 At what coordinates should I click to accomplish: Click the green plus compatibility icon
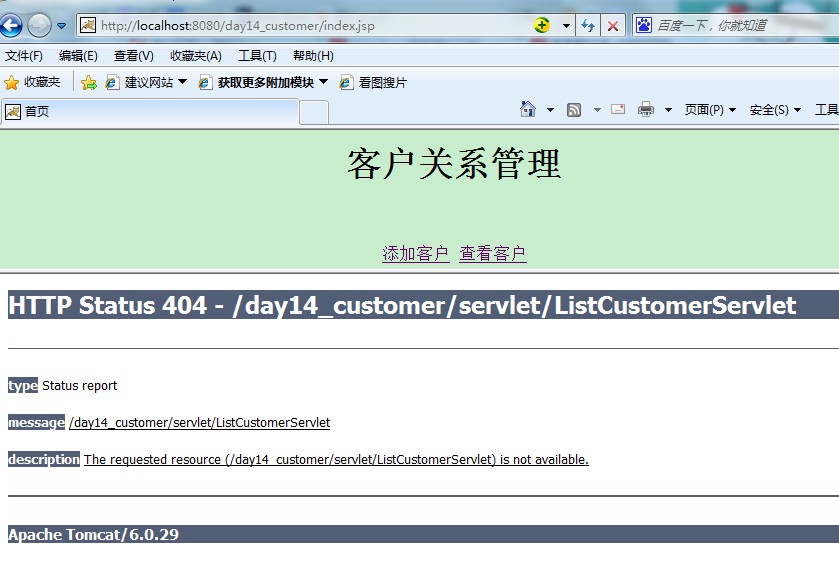[541, 25]
